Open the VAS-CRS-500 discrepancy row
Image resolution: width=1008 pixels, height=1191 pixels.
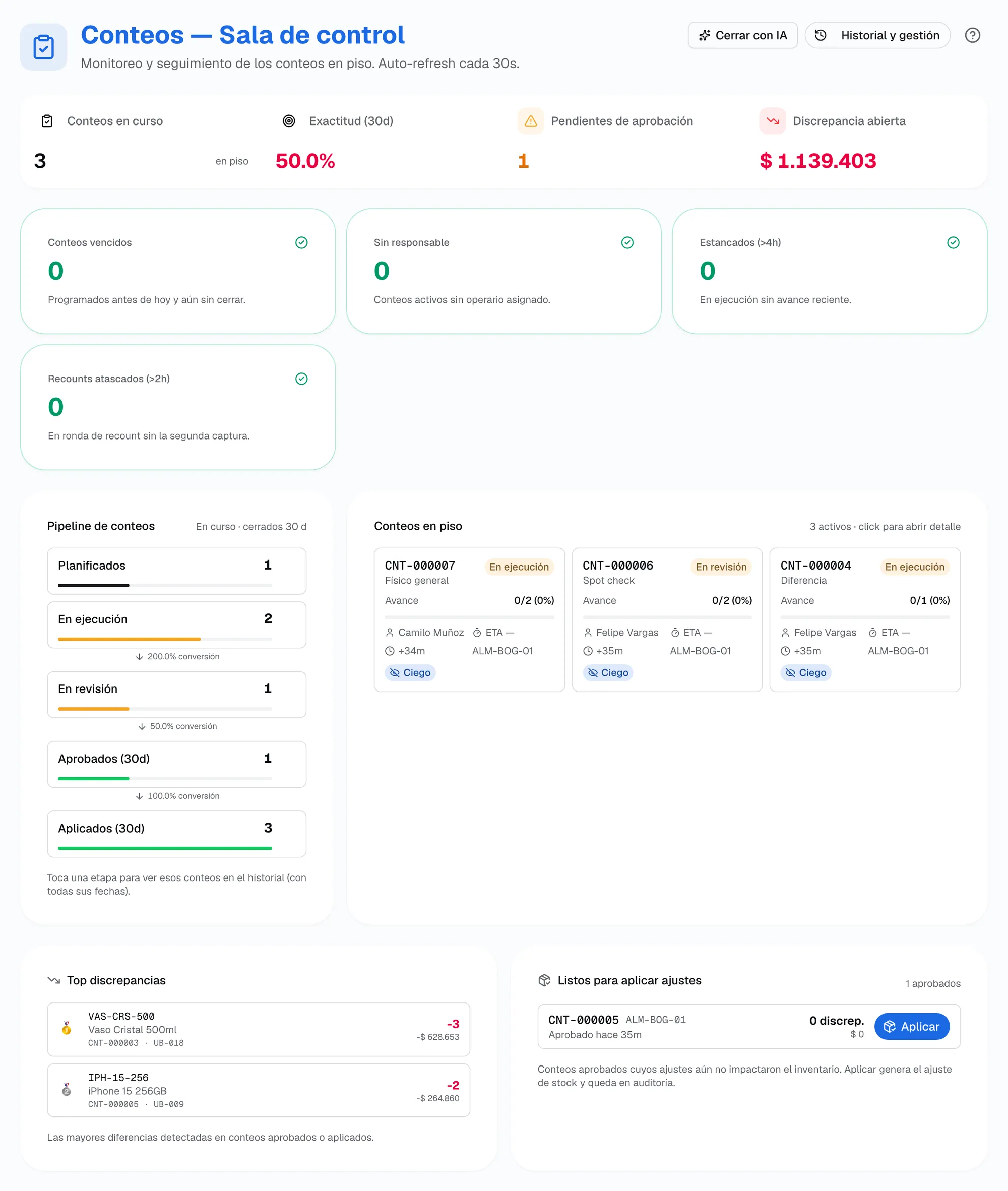click(258, 1029)
